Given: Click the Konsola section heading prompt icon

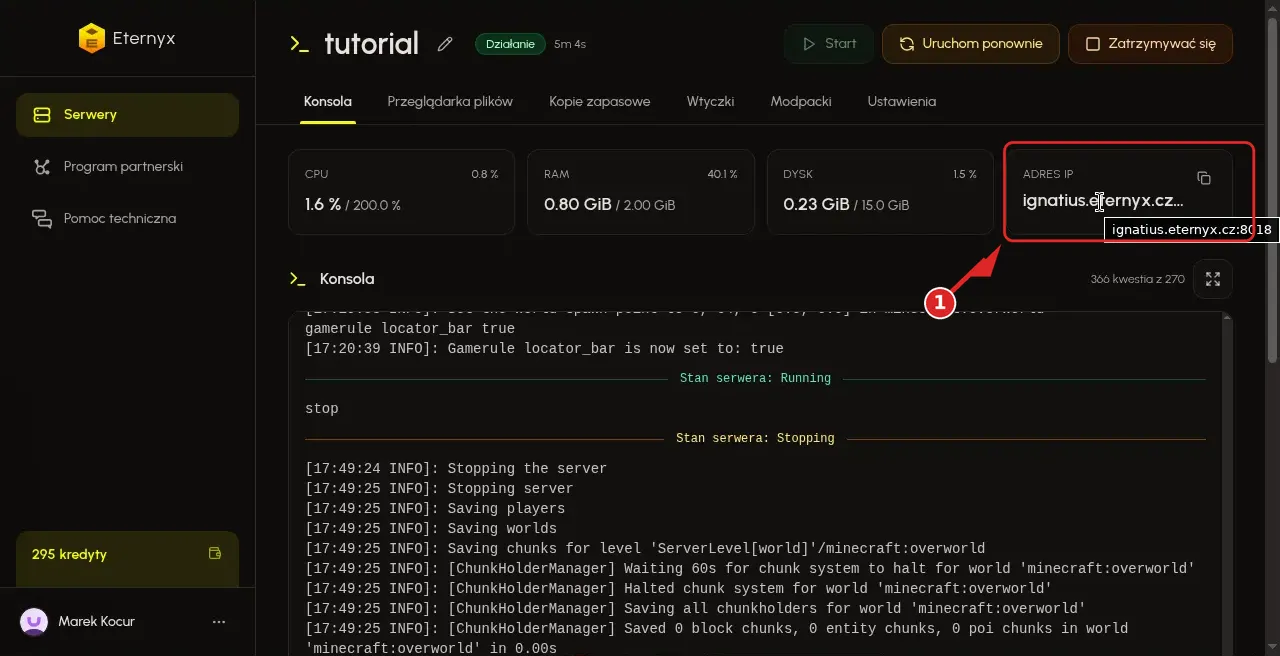Looking at the screenshot, I should click(297, 279).
